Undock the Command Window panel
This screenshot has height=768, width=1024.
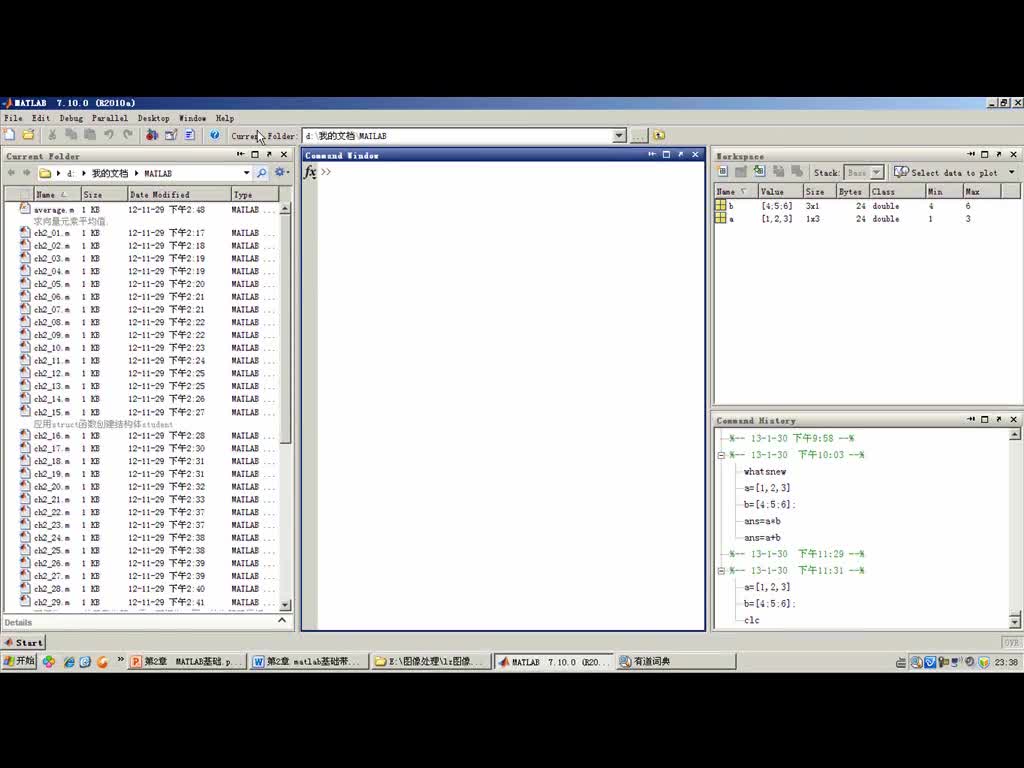click(x=680, y=155)
